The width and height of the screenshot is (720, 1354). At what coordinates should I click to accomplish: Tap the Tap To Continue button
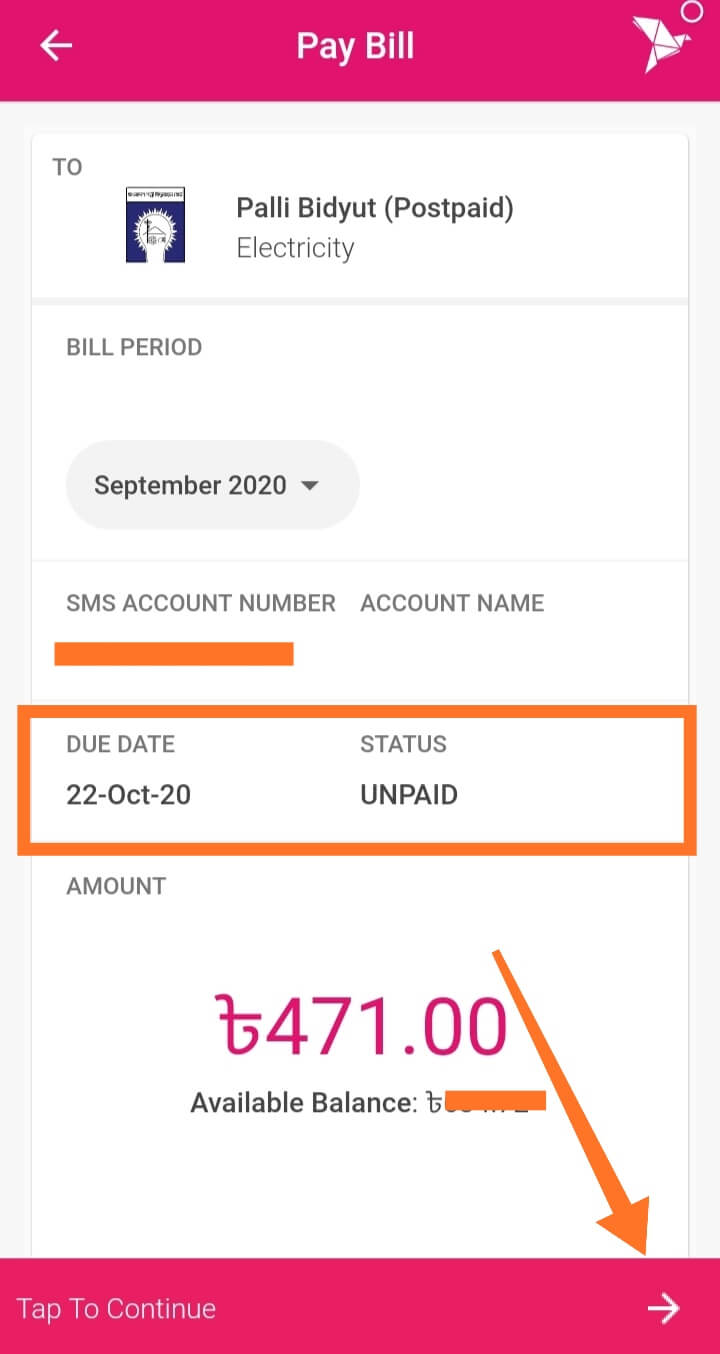tap(360, 1306)
